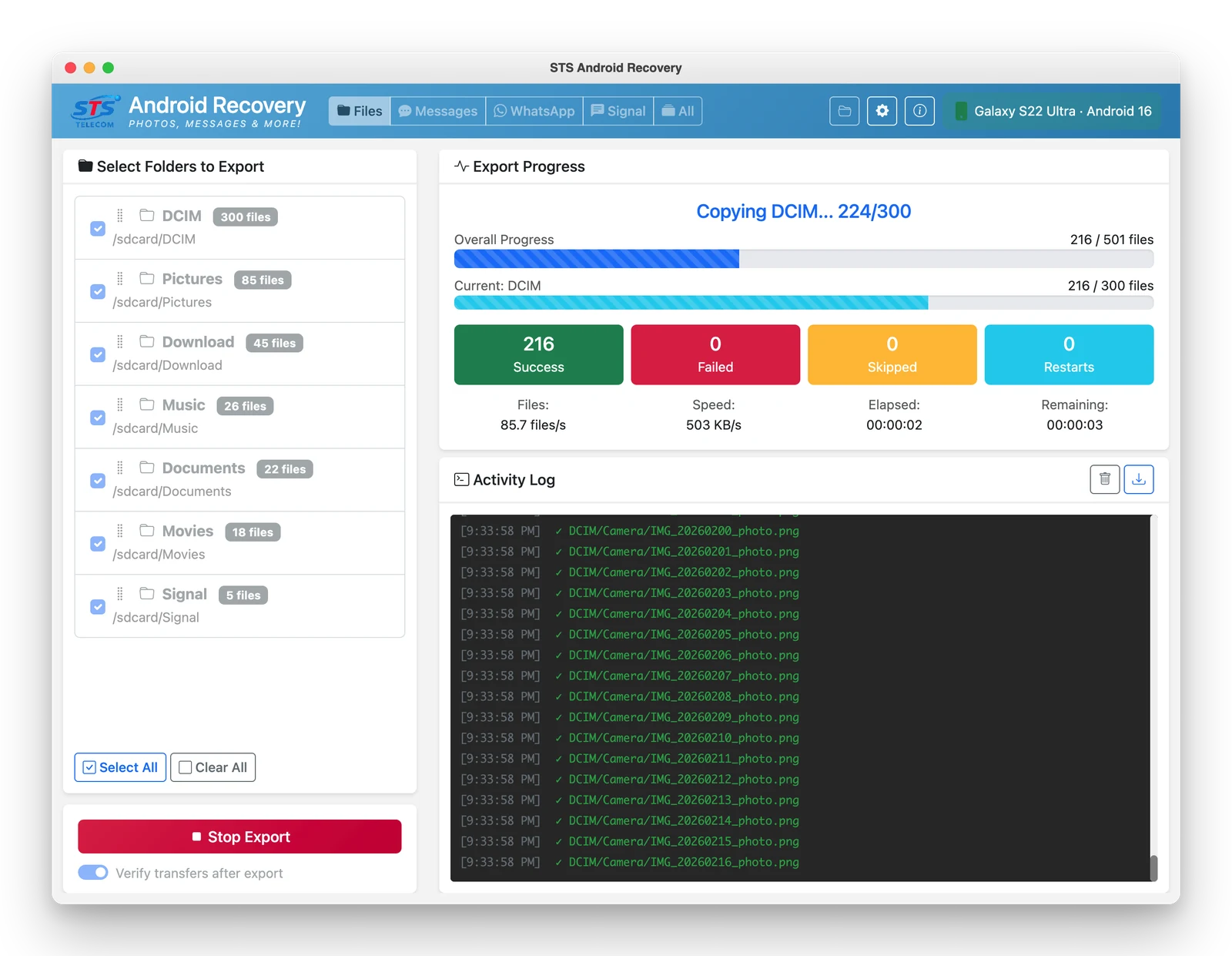
Task: Click the Current DCIM progress bar
Action: pos(804,303)
